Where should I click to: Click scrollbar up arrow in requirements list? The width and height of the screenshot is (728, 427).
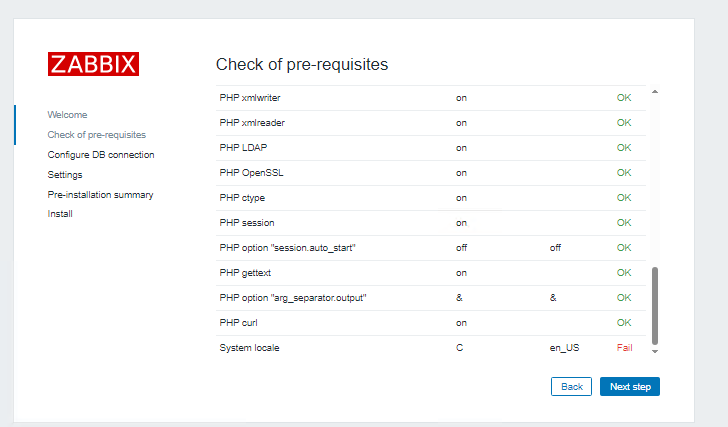[655, 92]
